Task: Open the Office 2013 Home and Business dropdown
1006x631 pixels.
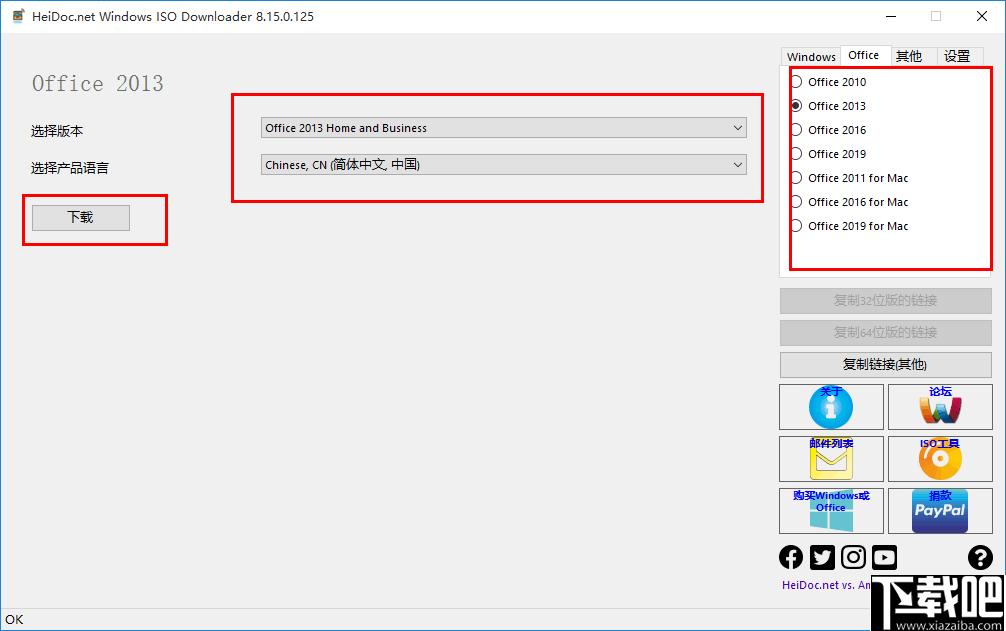Action: (504, 128)
